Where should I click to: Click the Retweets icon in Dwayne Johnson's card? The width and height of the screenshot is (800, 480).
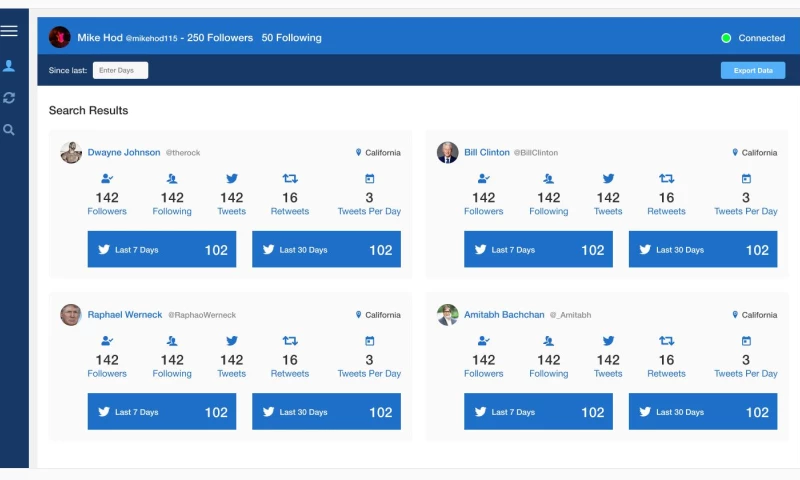tap(290, 179)
